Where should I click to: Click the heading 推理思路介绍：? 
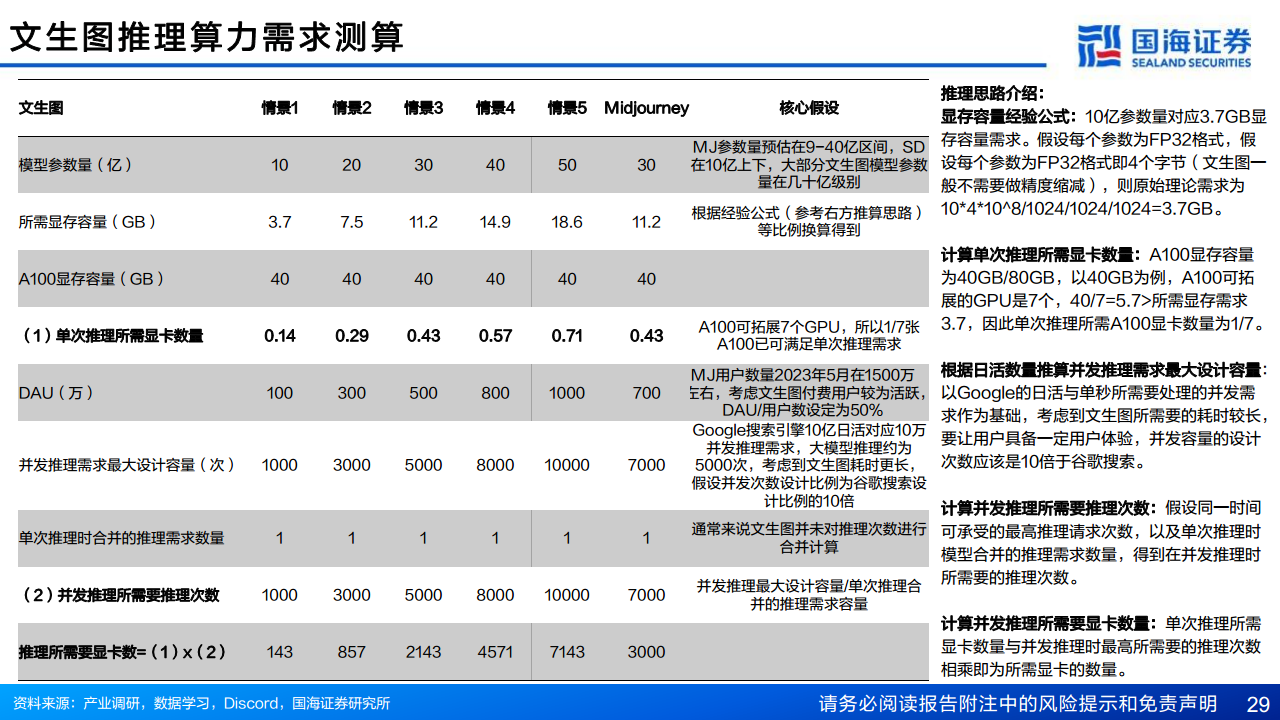(x=993, y=92)
